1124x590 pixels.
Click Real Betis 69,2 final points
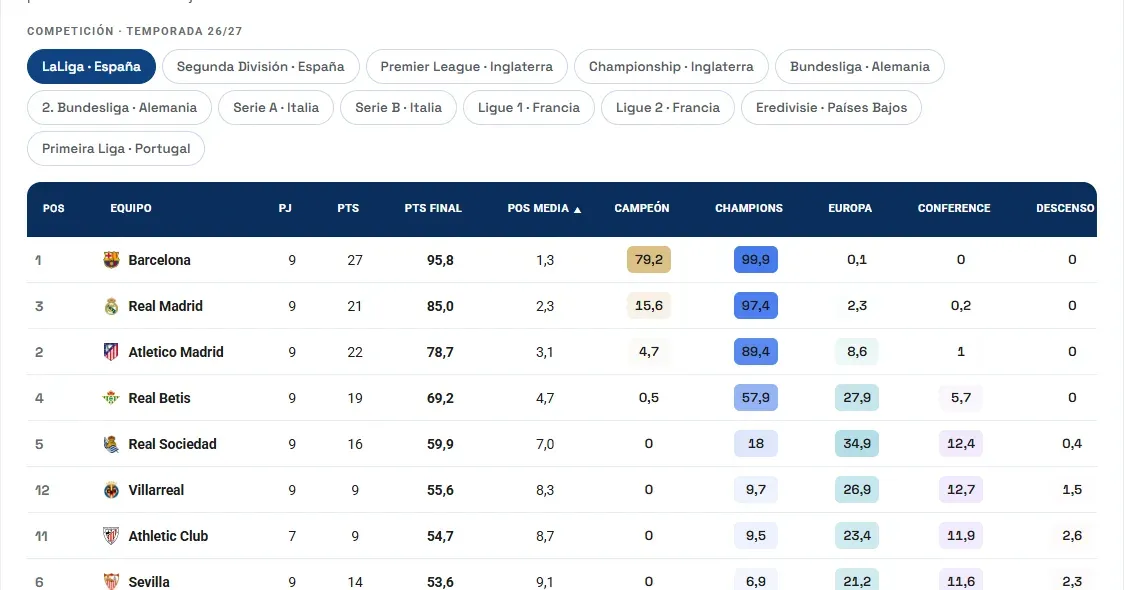click(440, 398)
